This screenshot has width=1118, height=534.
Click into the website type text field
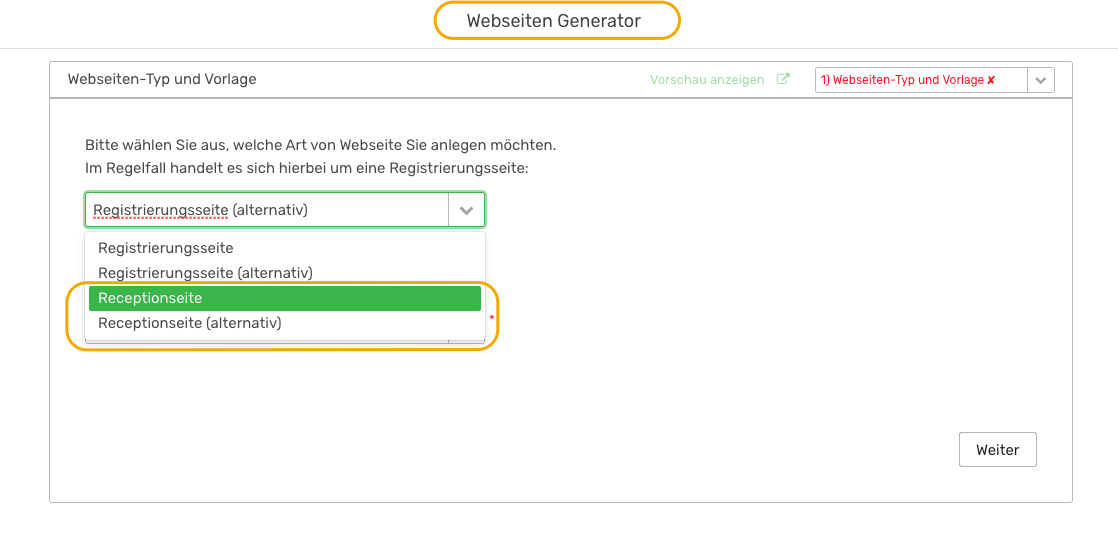[267, 210]
